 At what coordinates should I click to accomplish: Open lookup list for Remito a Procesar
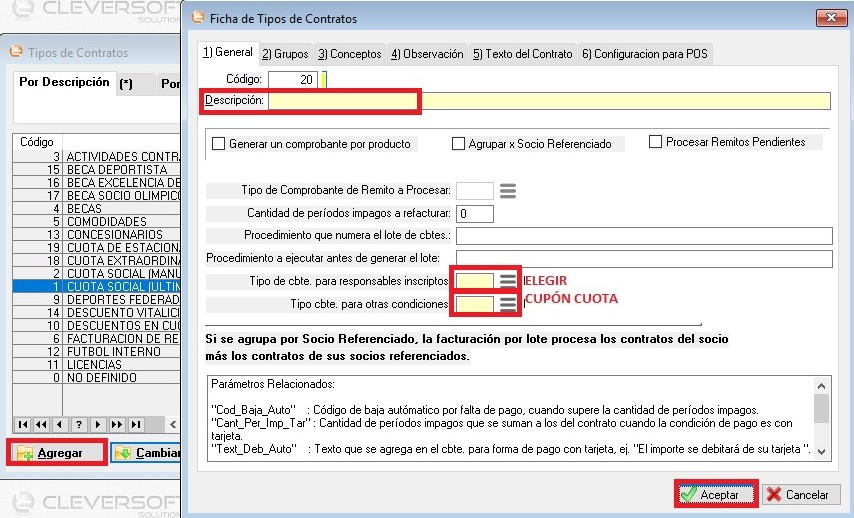508,190
